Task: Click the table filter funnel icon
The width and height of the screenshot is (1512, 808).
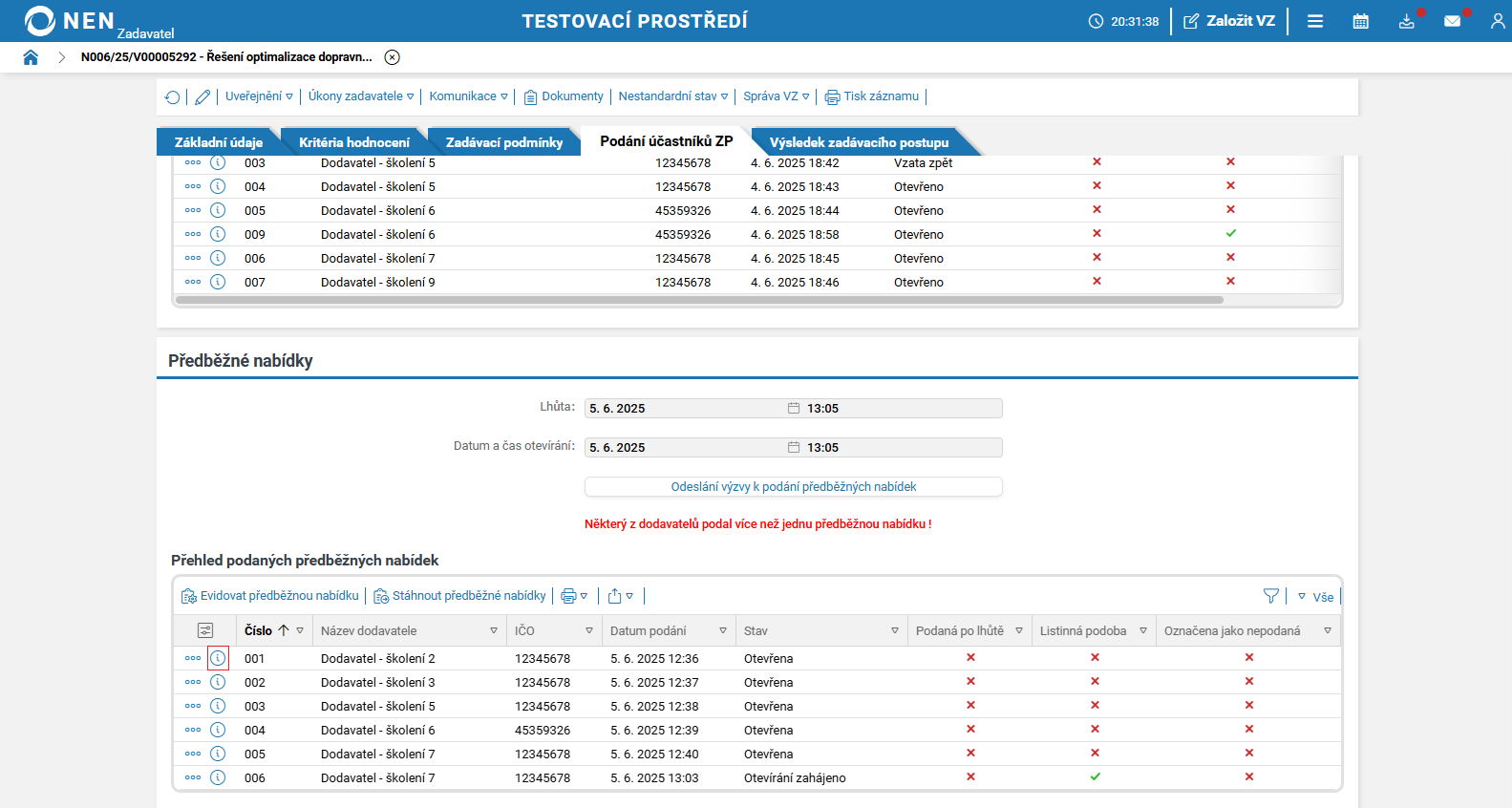Action: tap(1271, 596)
